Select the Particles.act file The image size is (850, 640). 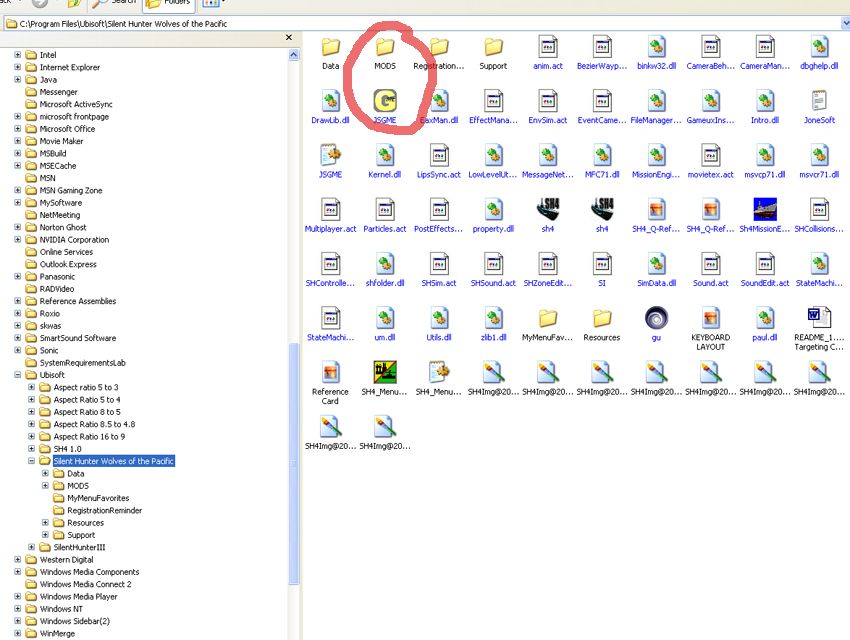385,210
